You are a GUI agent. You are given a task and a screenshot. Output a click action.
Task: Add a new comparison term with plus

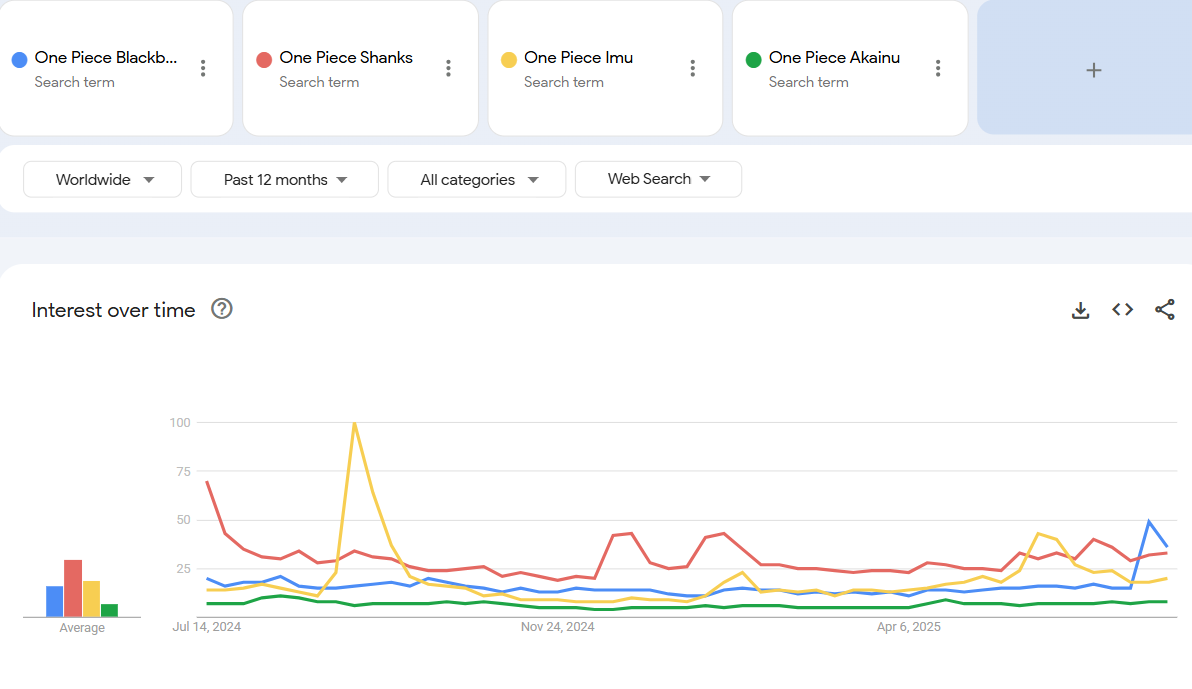point(1093,70)
